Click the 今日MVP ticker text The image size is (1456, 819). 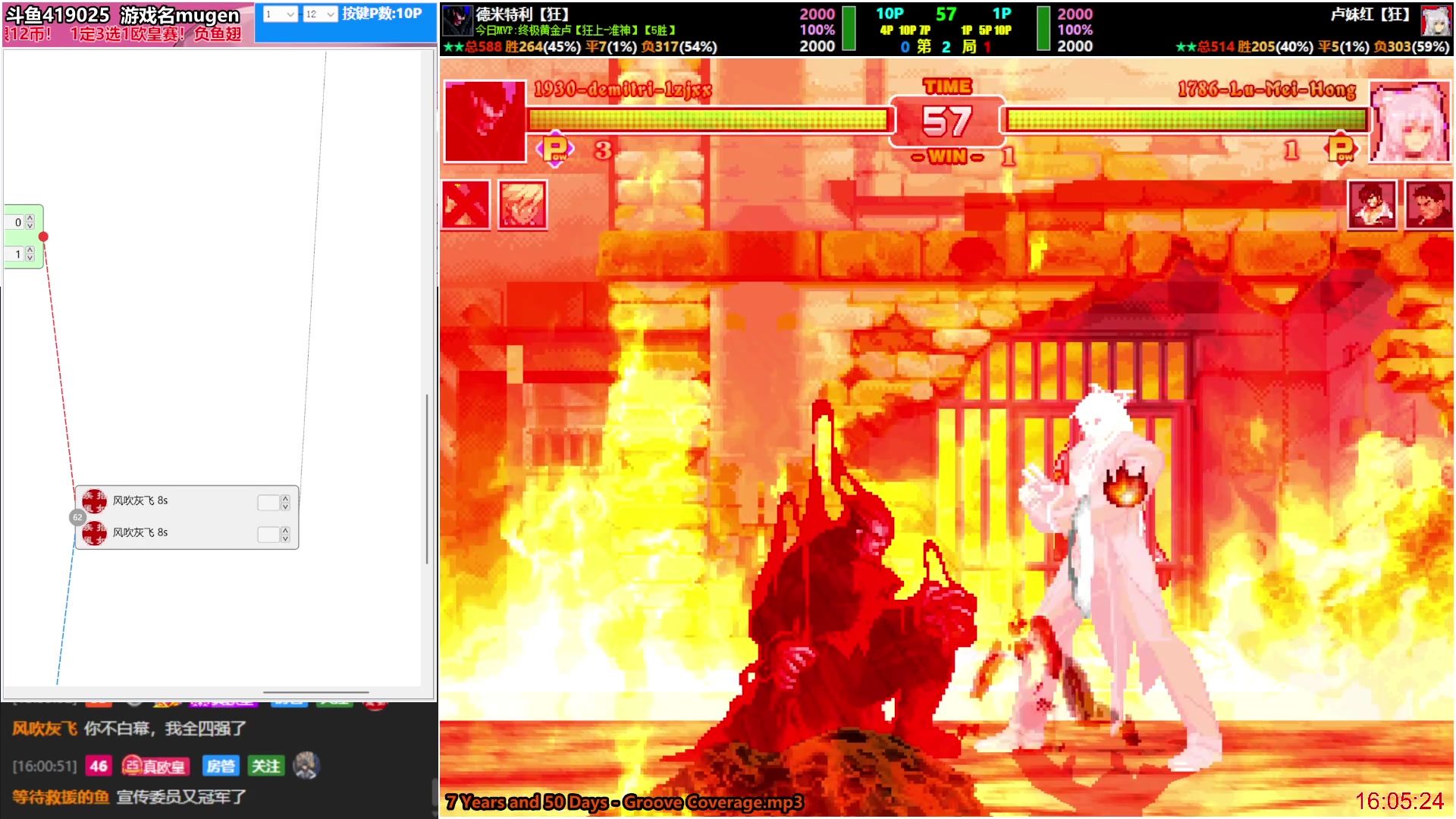576,30
